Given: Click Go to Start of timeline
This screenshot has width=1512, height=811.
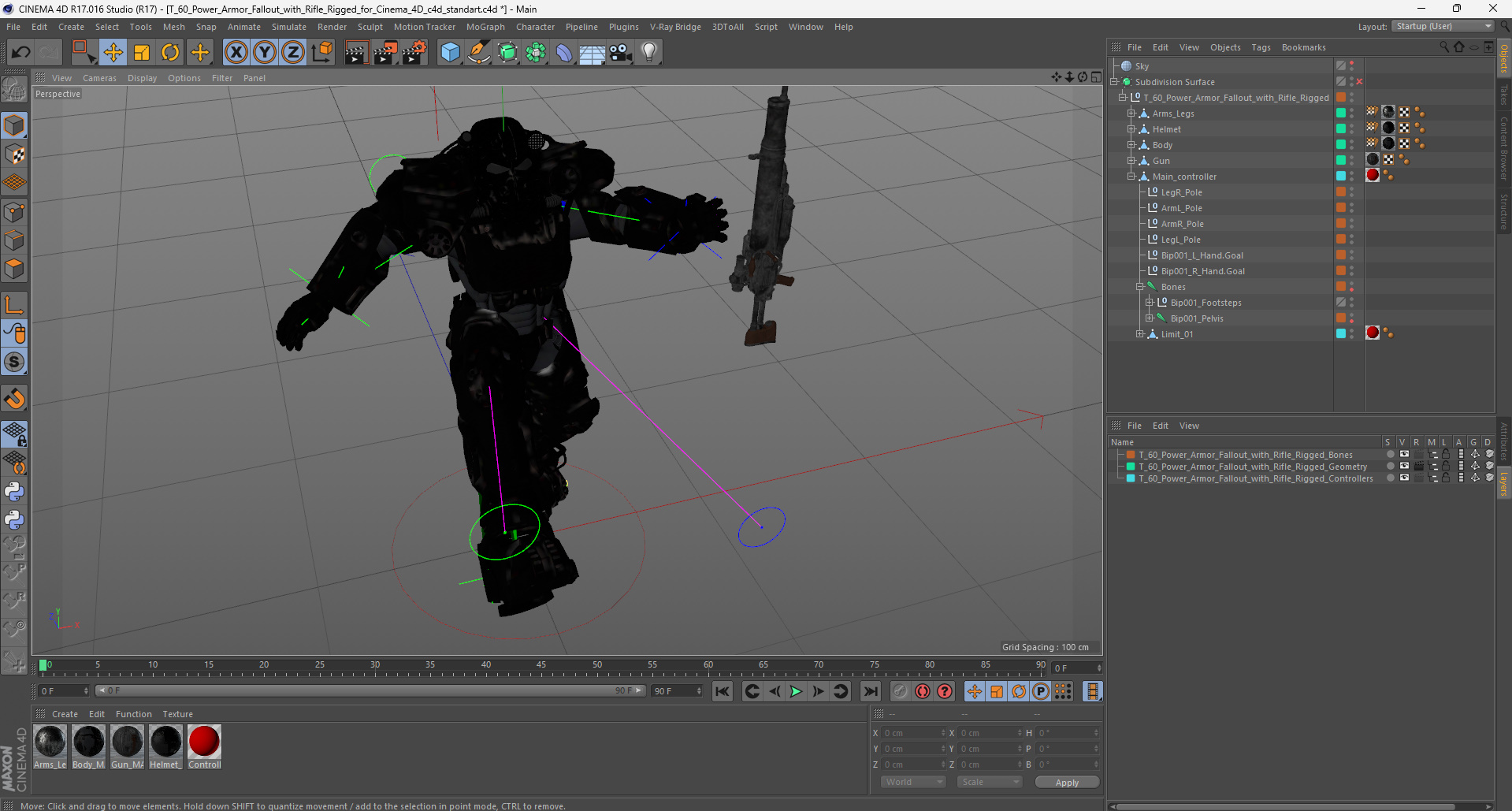Looking at the screenshot, I should point(722,692).
